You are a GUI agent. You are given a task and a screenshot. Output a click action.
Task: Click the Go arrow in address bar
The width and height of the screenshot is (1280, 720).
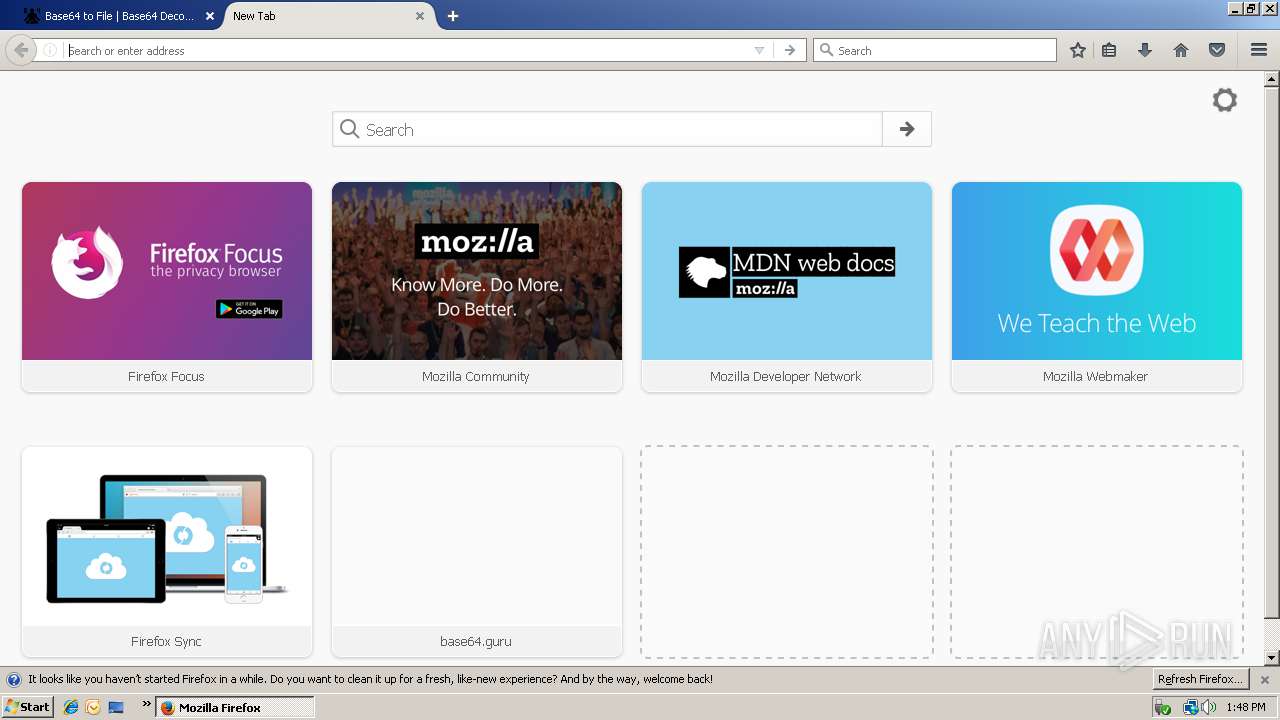coord(790,50)
